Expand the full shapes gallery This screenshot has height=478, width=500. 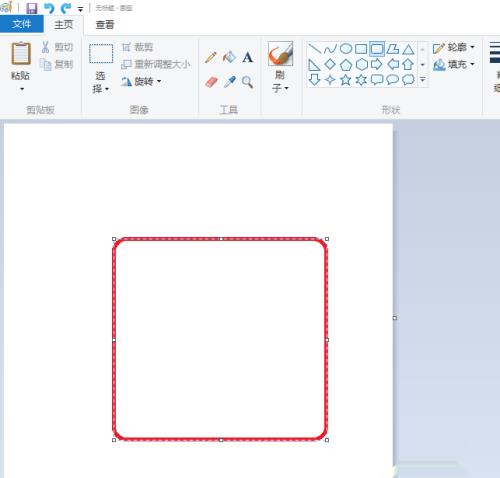422,80
